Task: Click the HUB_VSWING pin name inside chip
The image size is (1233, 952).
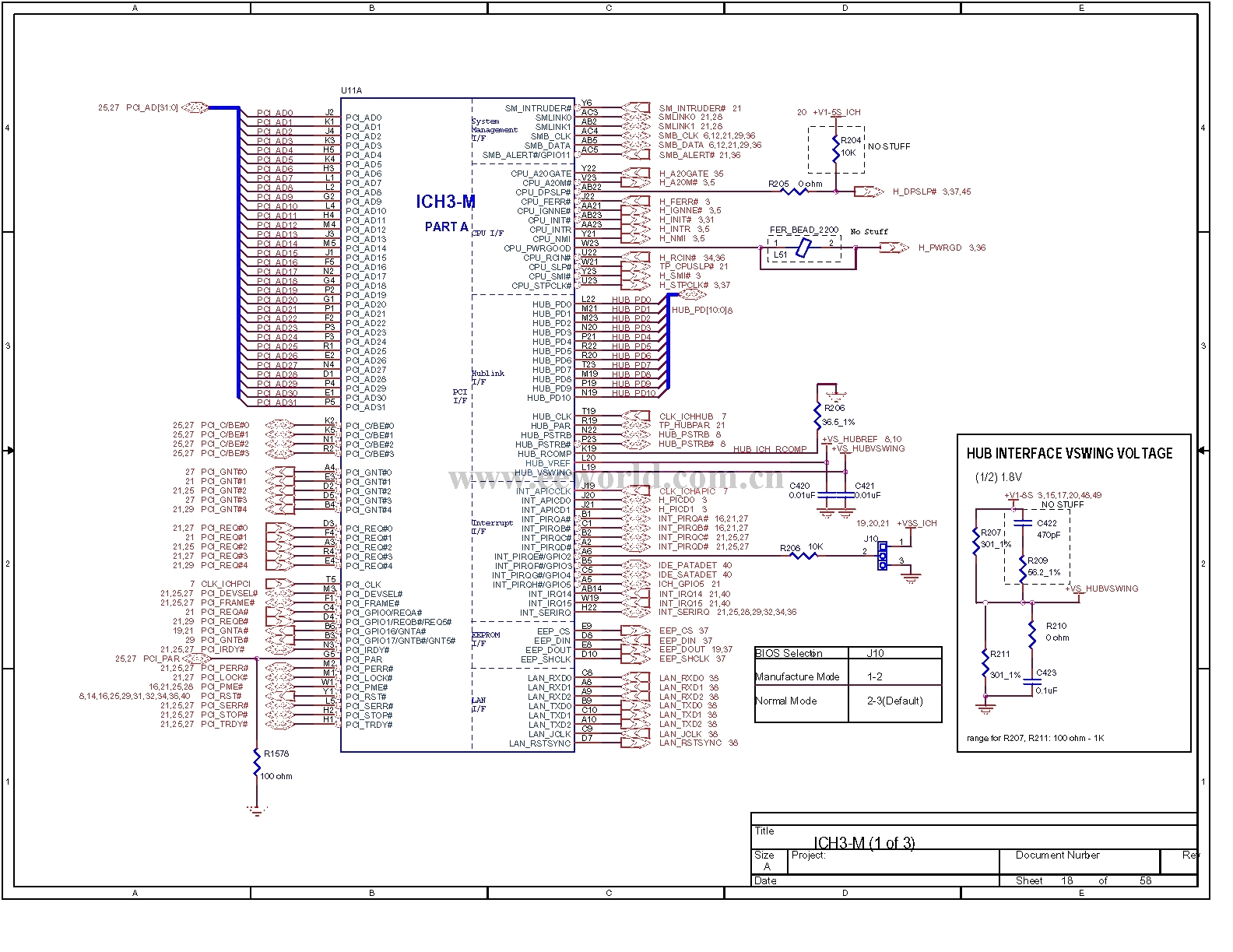Action: click(543, 472)
